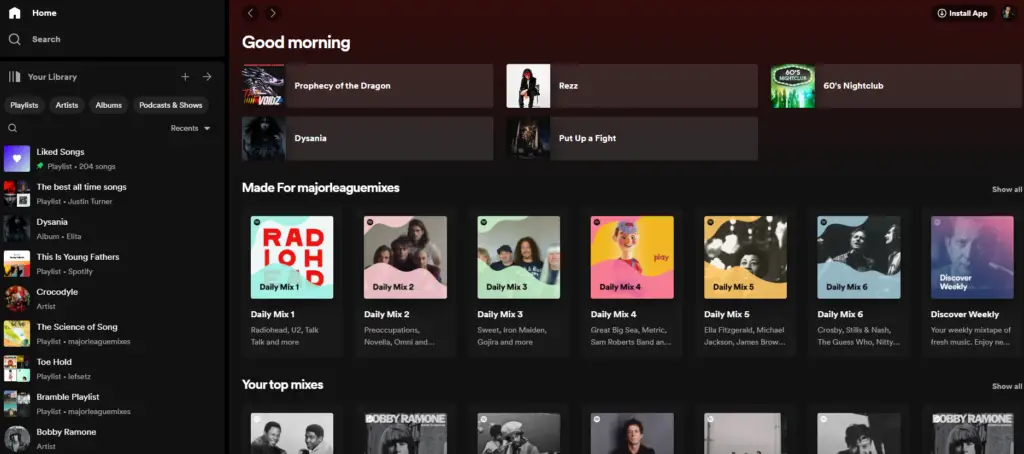Image resolution: width=1024 pixels, height=454 pixels.
Task: Select Toe Hold playlist
Action: tap(112, 369)
